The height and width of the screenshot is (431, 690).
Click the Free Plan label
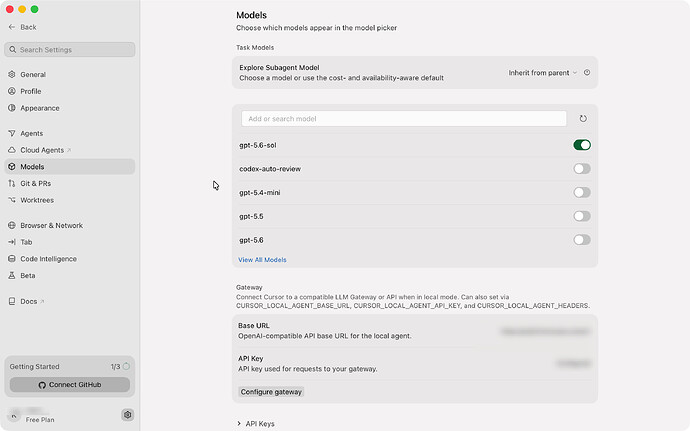(40, 420)
